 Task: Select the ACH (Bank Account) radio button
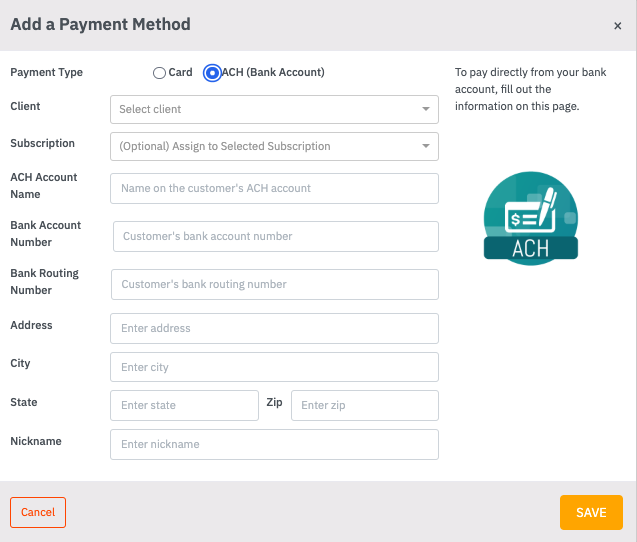point(212,73)
